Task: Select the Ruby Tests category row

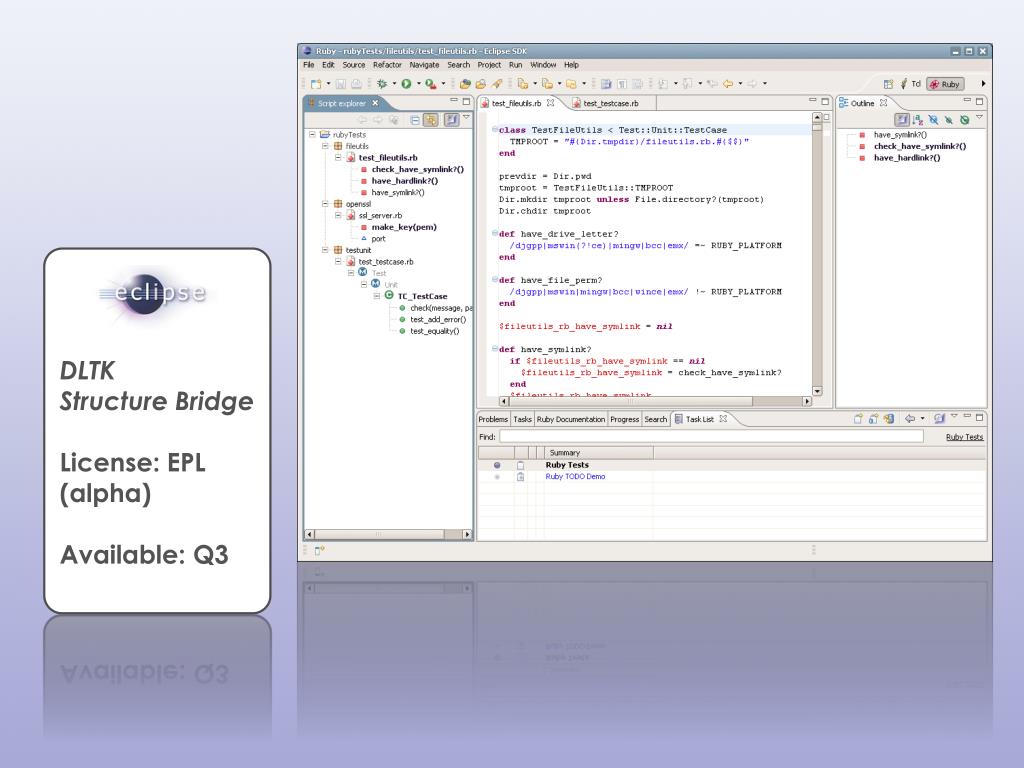Action: (x=731, y=465)
